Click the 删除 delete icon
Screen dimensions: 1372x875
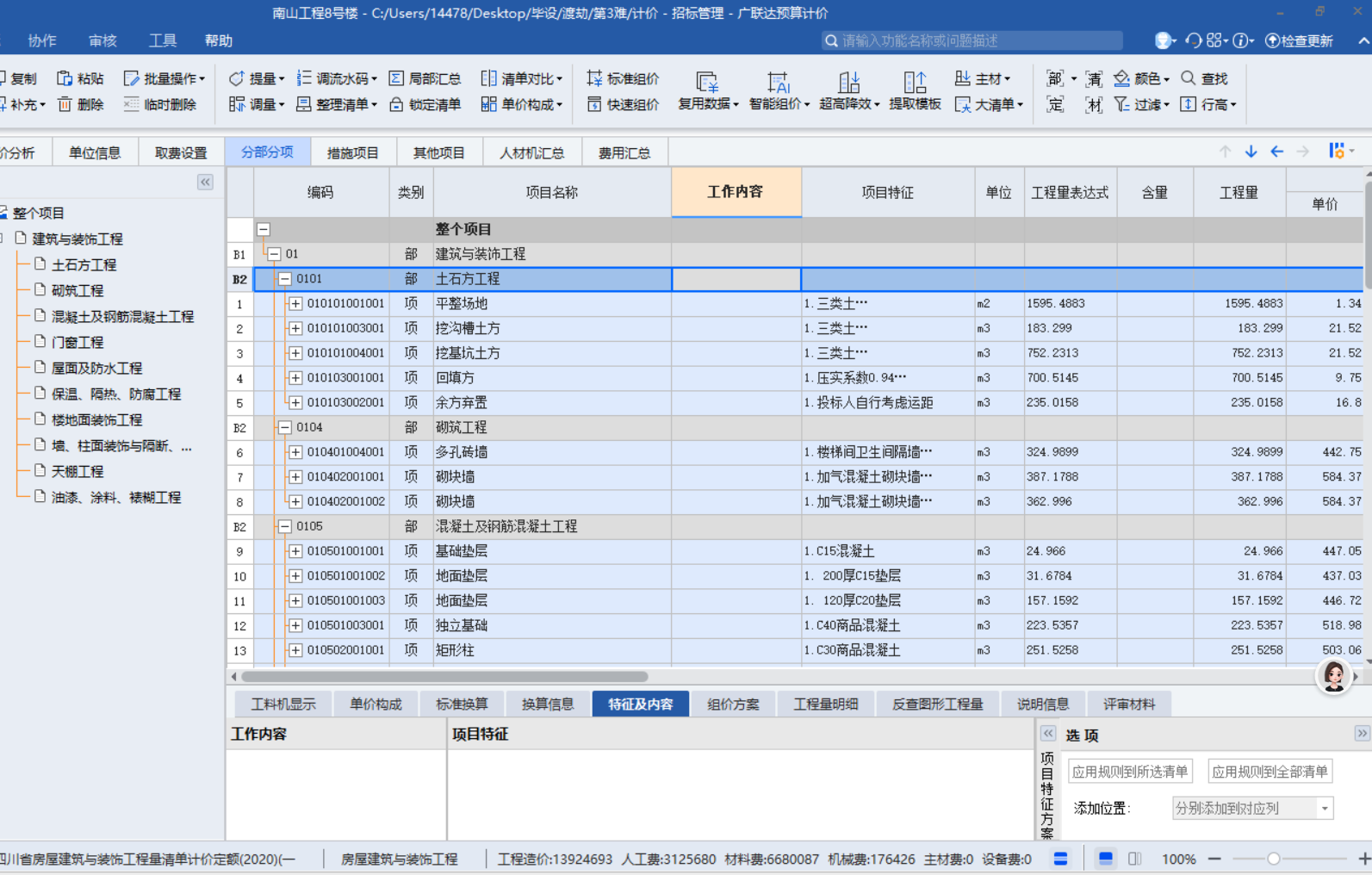[x=65, y=104]
